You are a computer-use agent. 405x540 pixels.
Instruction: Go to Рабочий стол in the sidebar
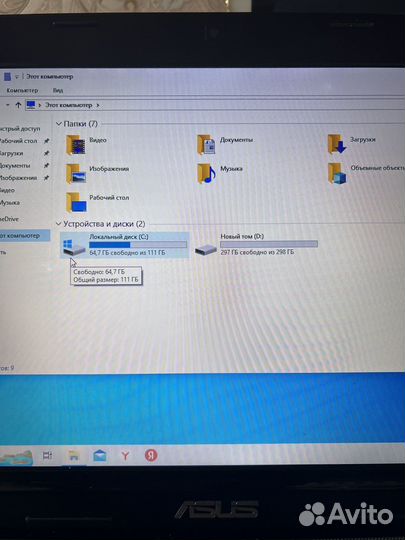[18, 141]
